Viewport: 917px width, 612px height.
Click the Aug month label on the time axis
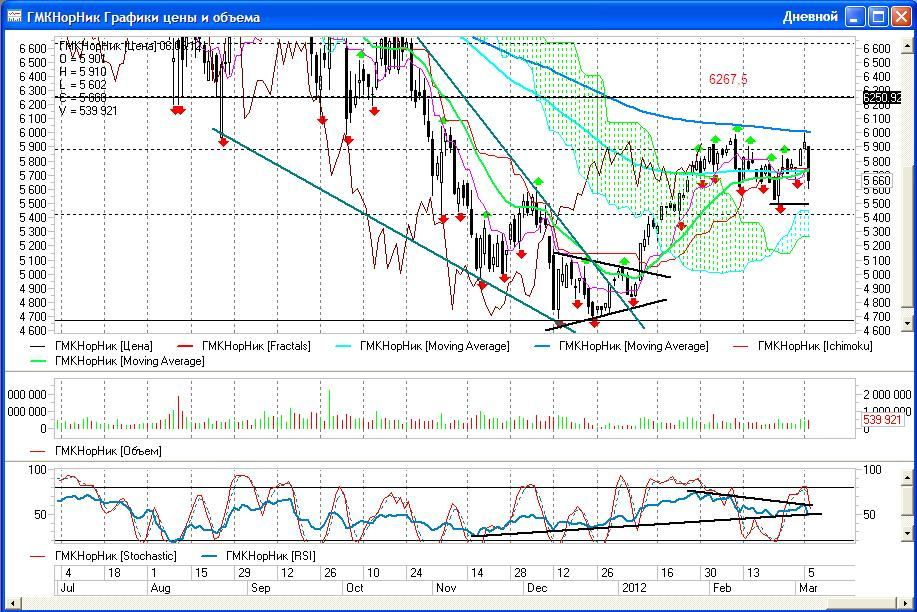click(160, 587)
